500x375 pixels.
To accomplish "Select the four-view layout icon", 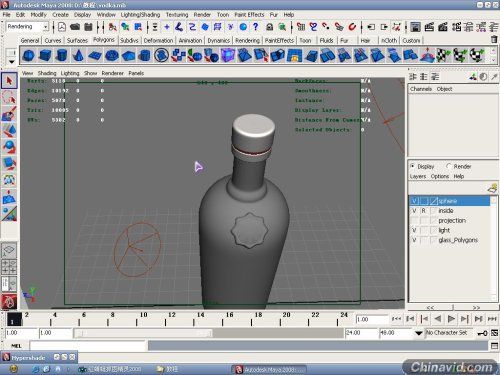I will tap(9, 267).
